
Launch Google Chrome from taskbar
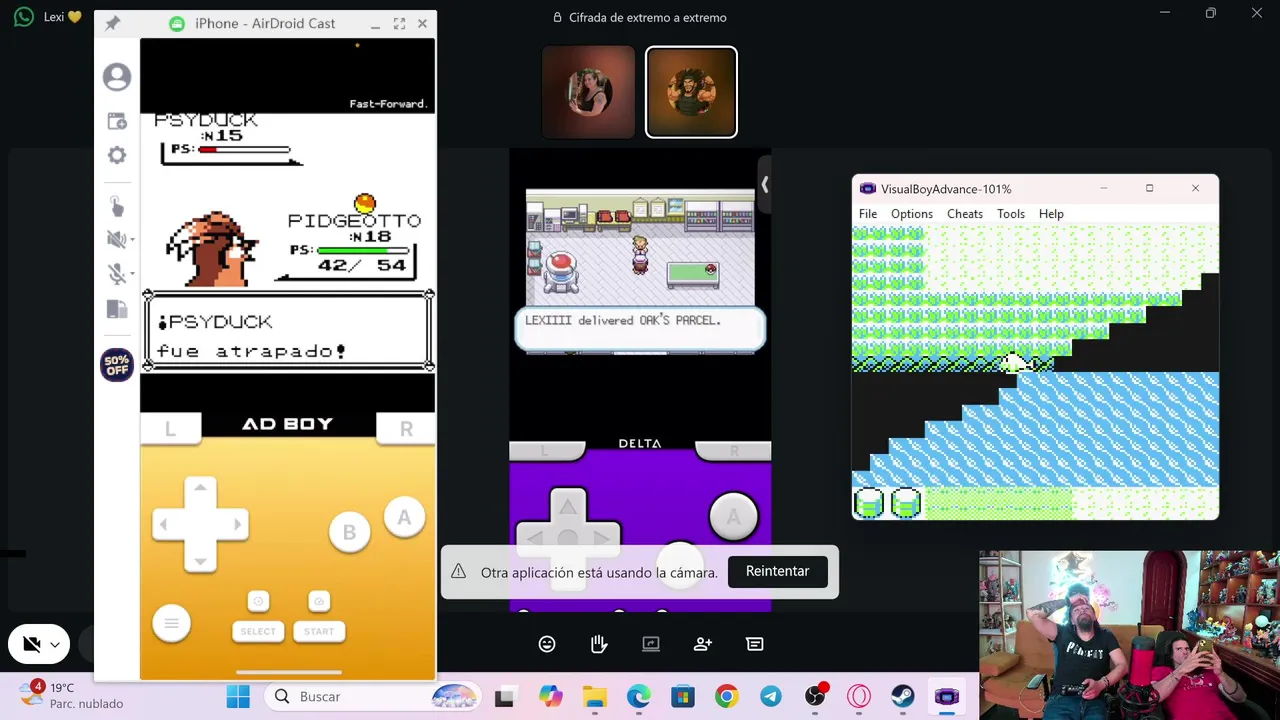pos(726,697)
